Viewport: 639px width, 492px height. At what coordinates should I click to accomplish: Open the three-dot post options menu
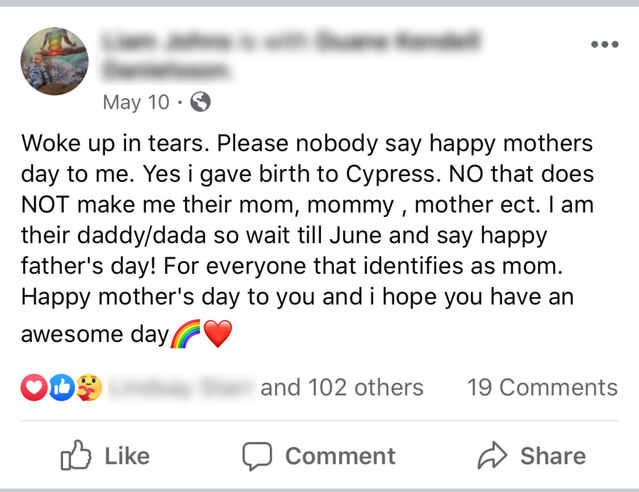(x=604, y=46)
